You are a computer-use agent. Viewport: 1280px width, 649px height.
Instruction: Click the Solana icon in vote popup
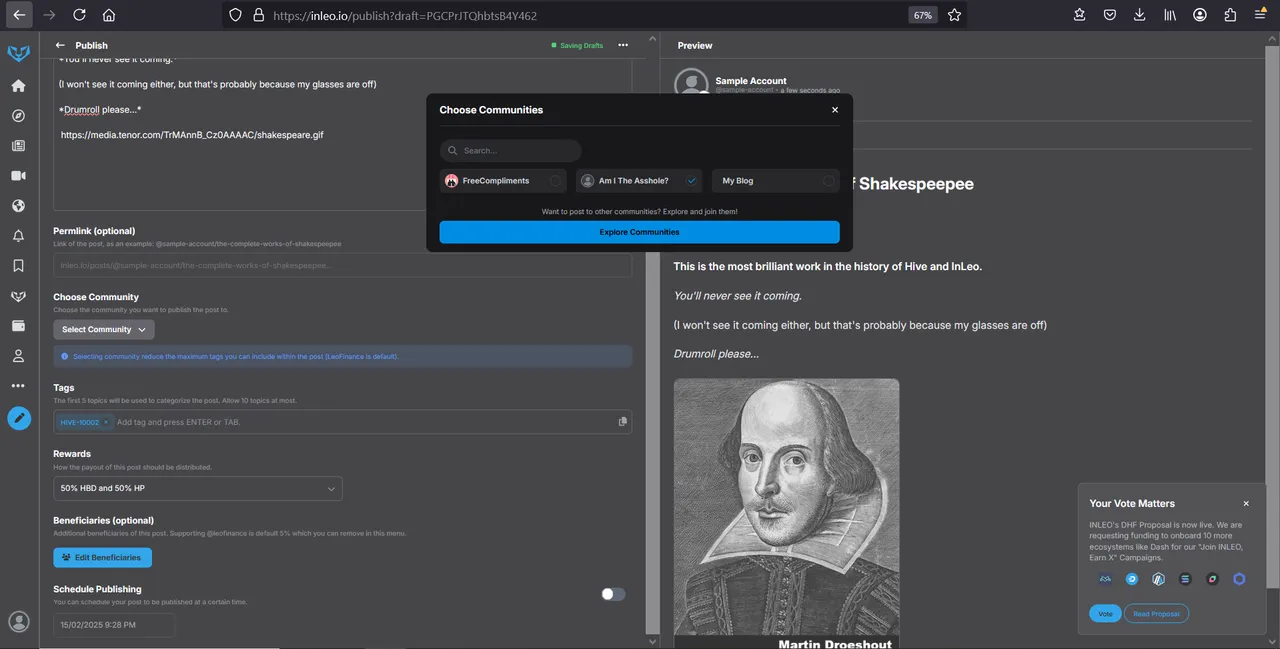[x=1186, y=579]
